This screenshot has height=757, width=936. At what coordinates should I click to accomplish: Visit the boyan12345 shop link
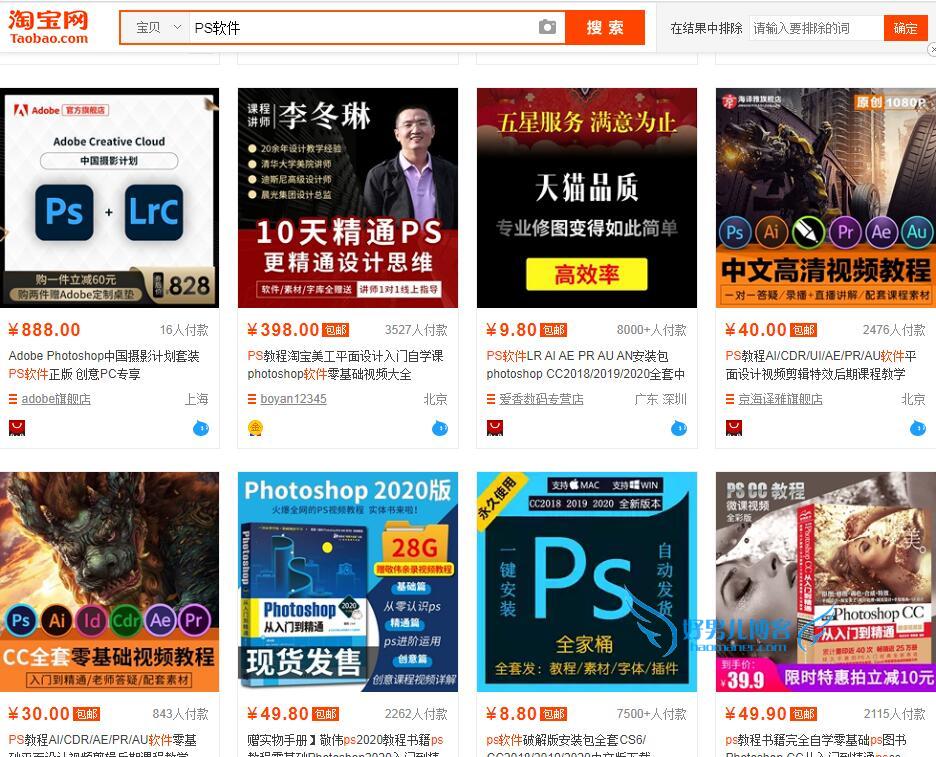point(293,399)
